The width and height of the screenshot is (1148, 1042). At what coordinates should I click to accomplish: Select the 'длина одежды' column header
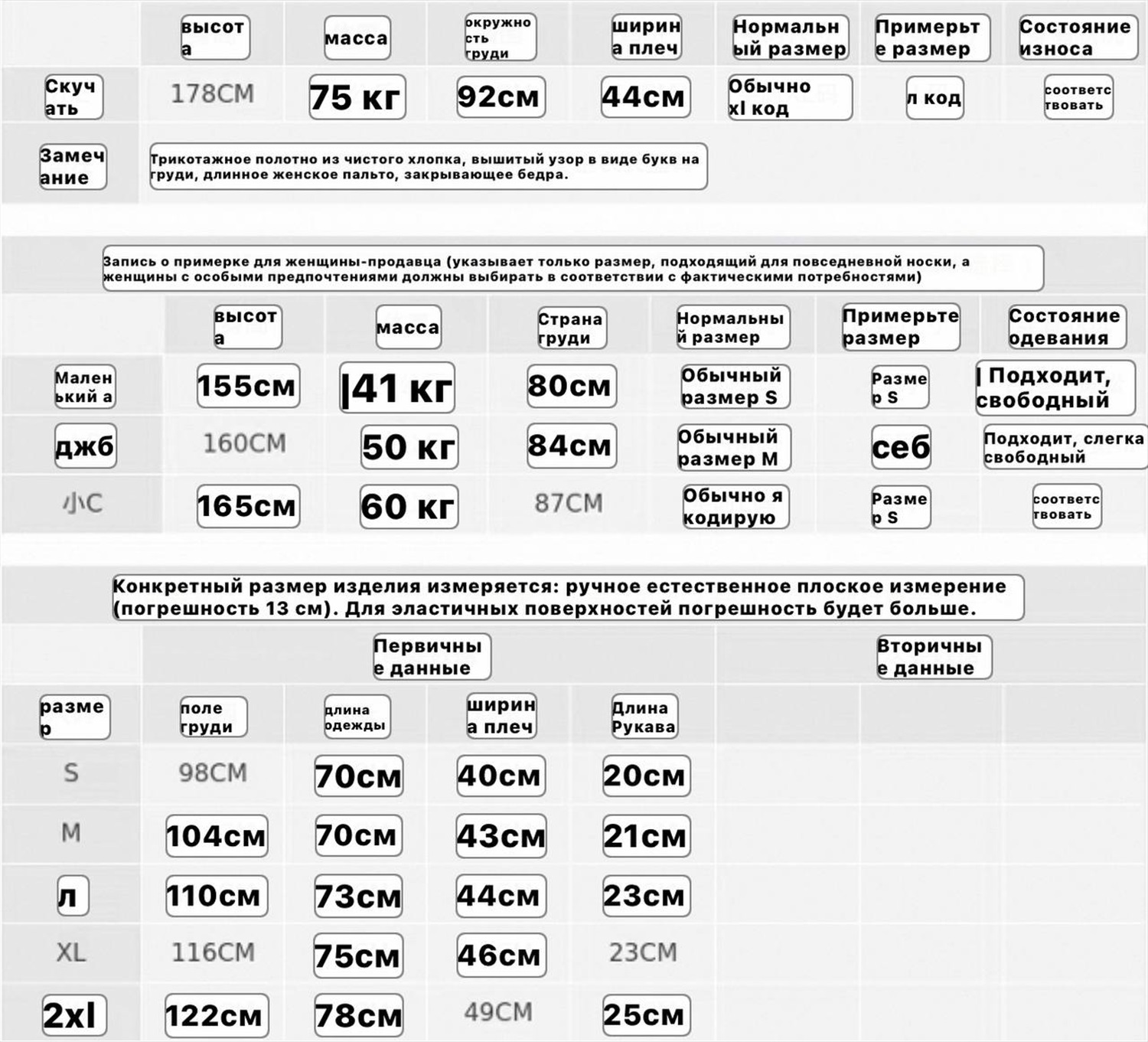[x=357, y=717]
